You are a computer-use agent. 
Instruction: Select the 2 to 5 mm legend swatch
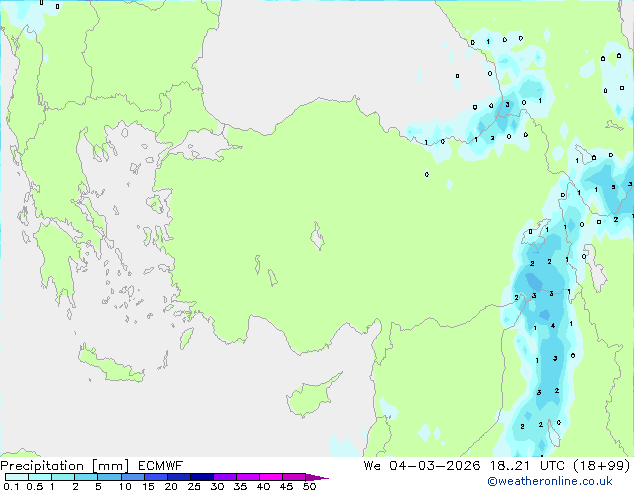coord(86,477)
